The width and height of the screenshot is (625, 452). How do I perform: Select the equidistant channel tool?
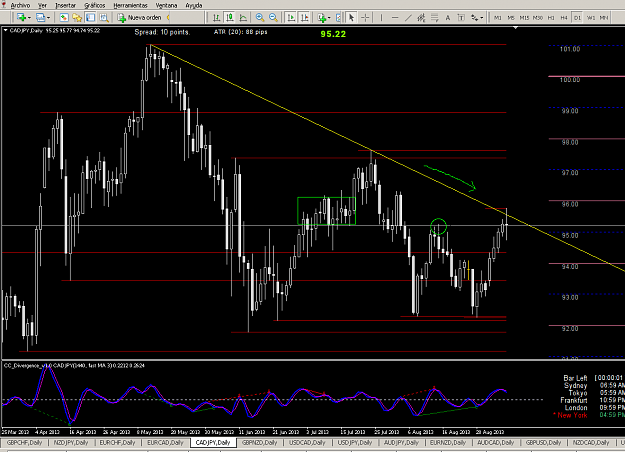pyautogui.click(x=421, y=18)
